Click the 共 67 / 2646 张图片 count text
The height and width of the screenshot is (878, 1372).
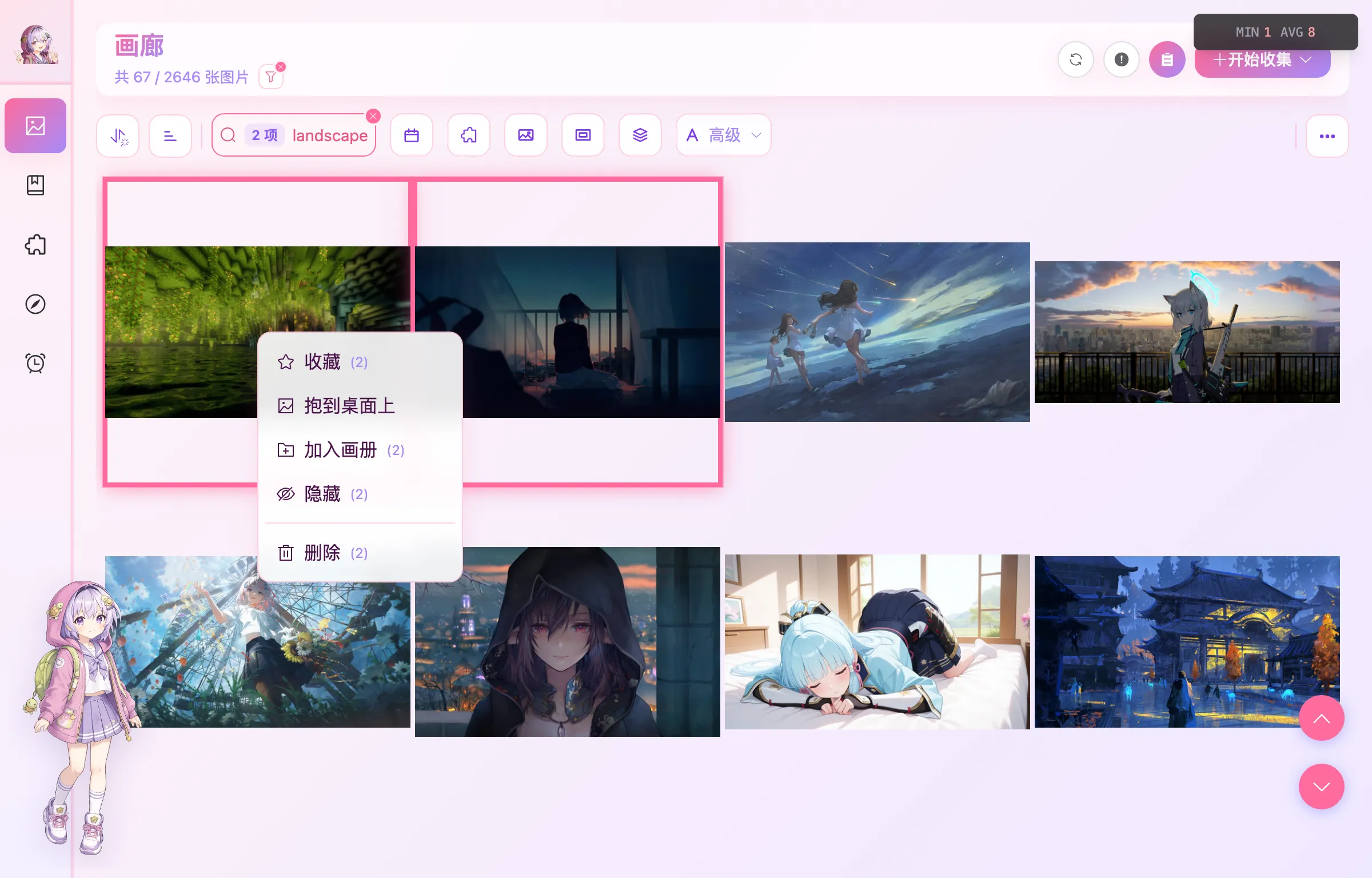(182, 77)
